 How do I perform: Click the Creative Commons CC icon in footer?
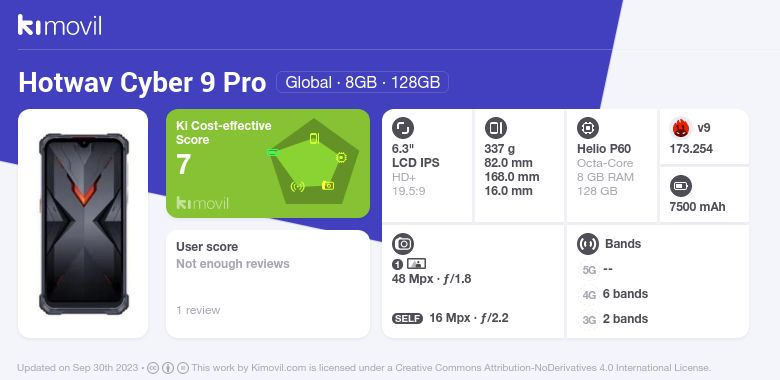[153, 368]
